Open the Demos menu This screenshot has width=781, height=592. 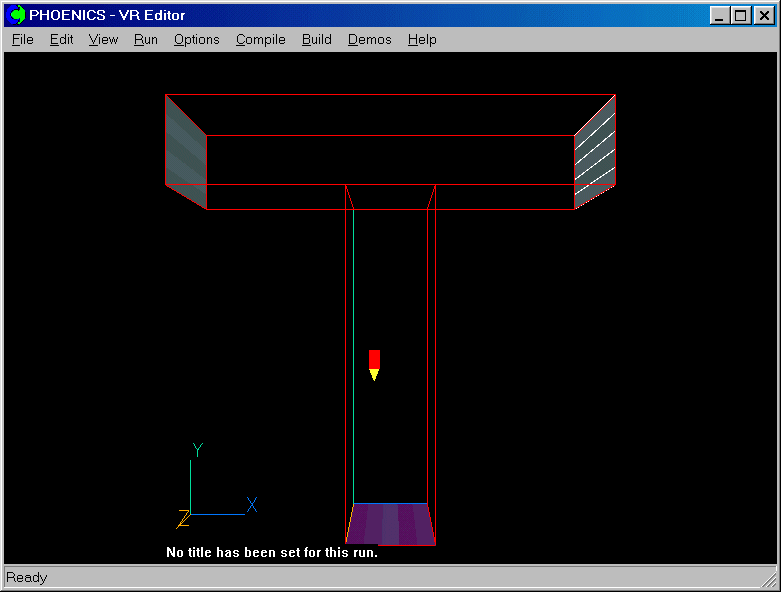click(369, 40)
